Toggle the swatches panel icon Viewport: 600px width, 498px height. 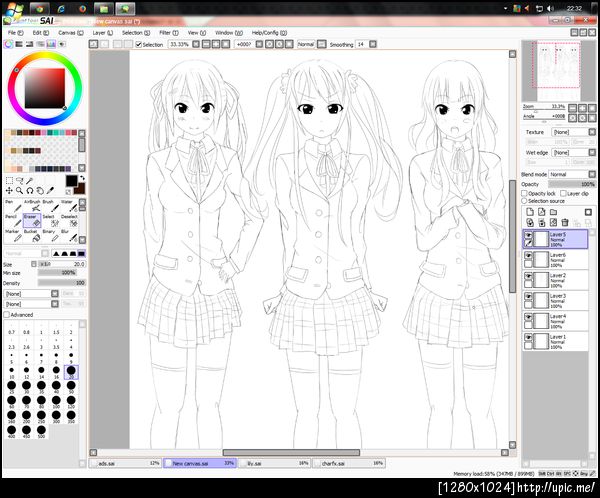click(51, 44)
